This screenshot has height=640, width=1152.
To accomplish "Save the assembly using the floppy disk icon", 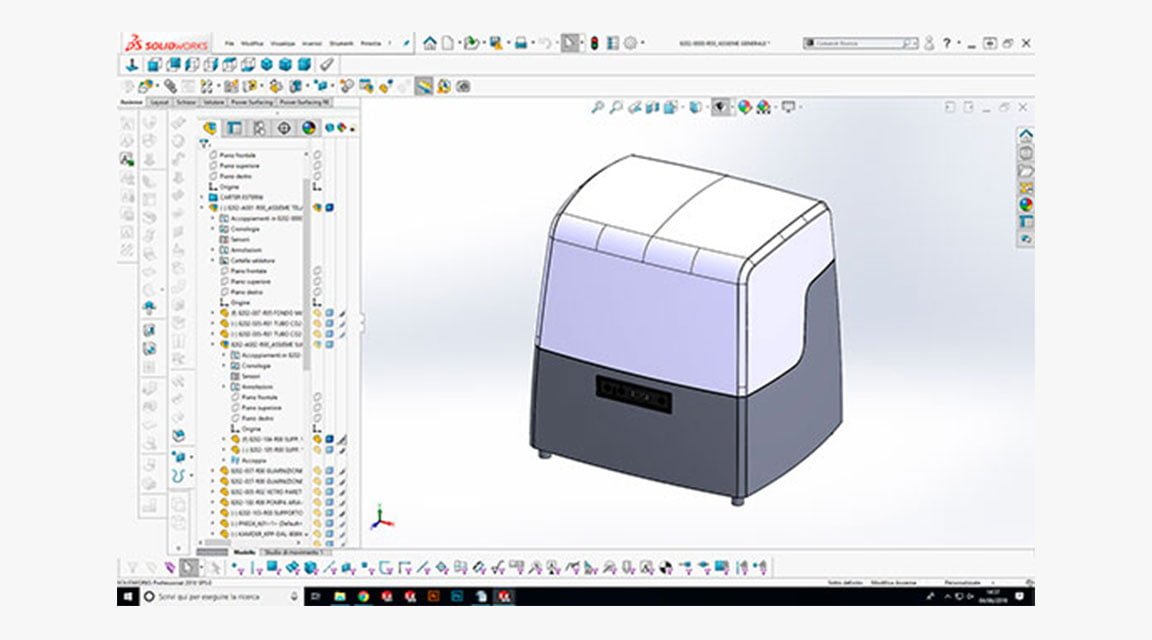I will (x=496, y=43).
